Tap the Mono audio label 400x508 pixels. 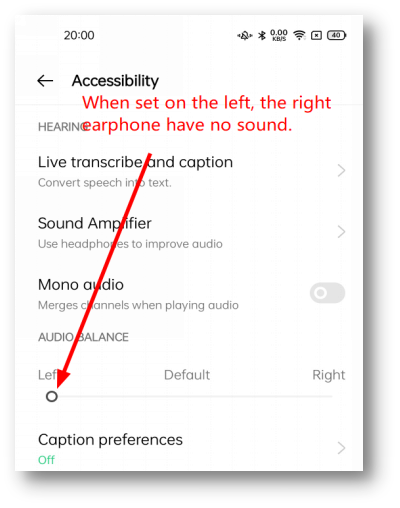coord(81,285)
